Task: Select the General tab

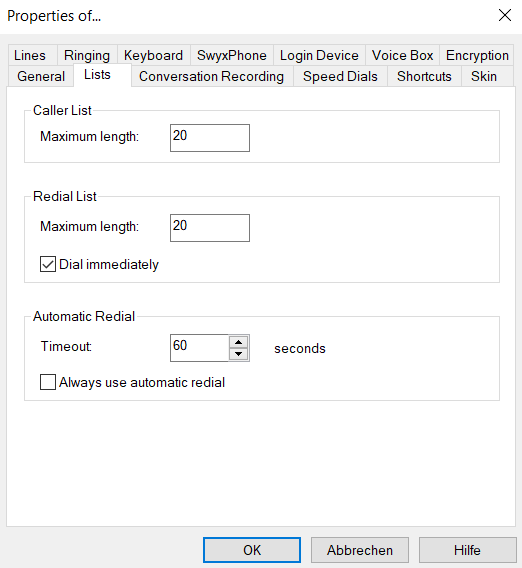Action: (x=41, y=76)
